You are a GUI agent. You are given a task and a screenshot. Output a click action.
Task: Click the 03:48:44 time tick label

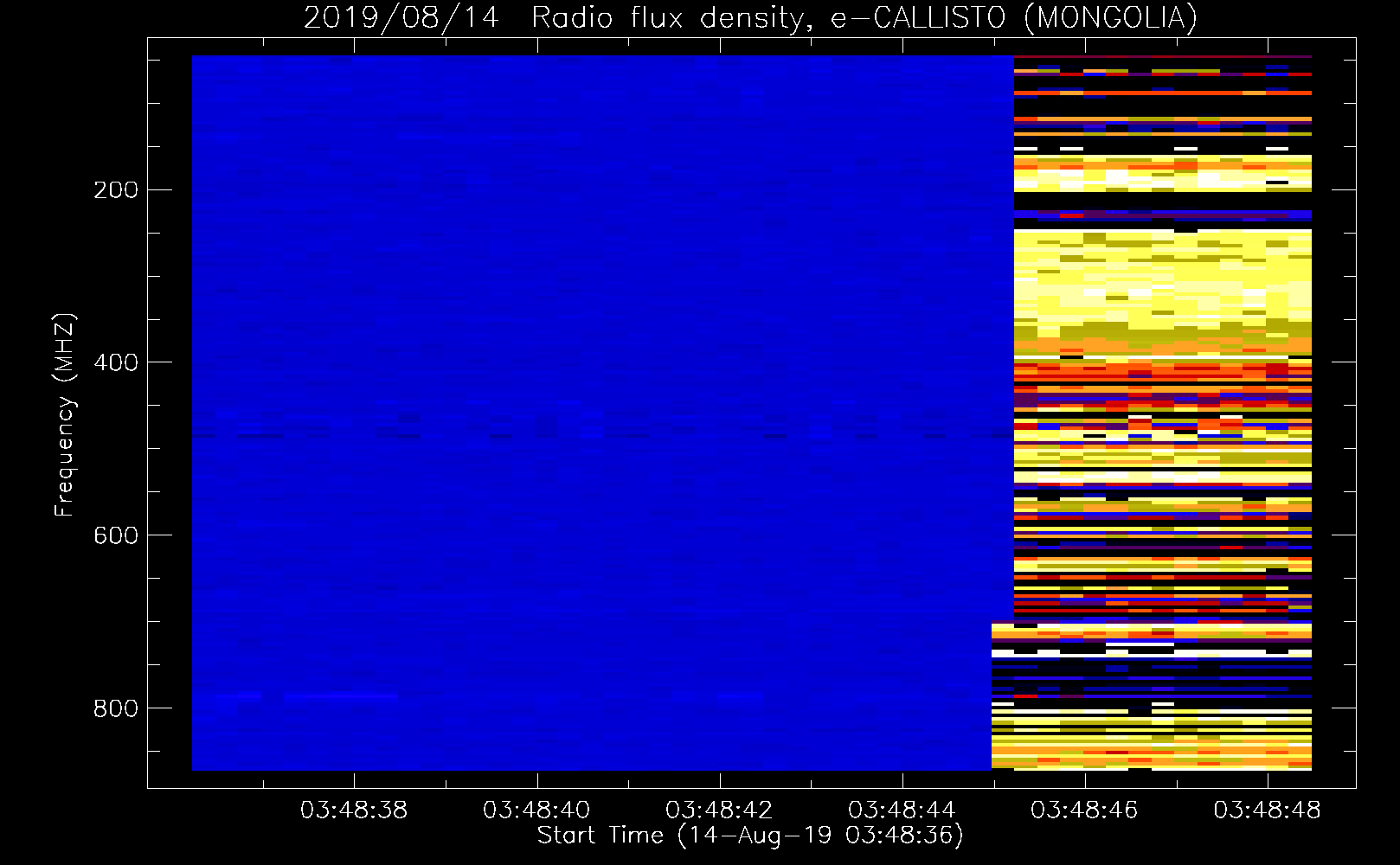pos(902,811)
